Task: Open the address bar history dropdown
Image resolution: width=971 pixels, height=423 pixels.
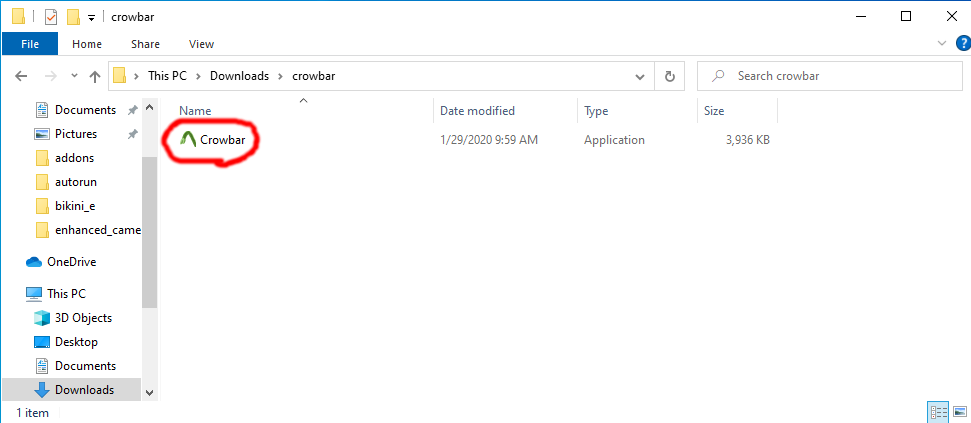Action: pyautogui.click(x=641, y=76)
